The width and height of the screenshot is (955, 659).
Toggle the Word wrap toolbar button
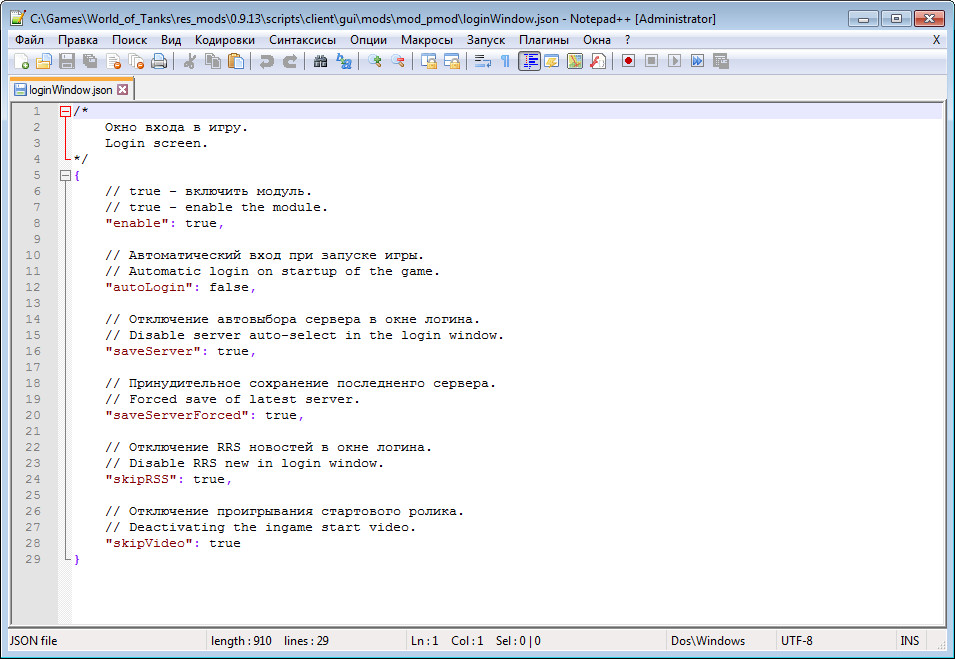482,61
